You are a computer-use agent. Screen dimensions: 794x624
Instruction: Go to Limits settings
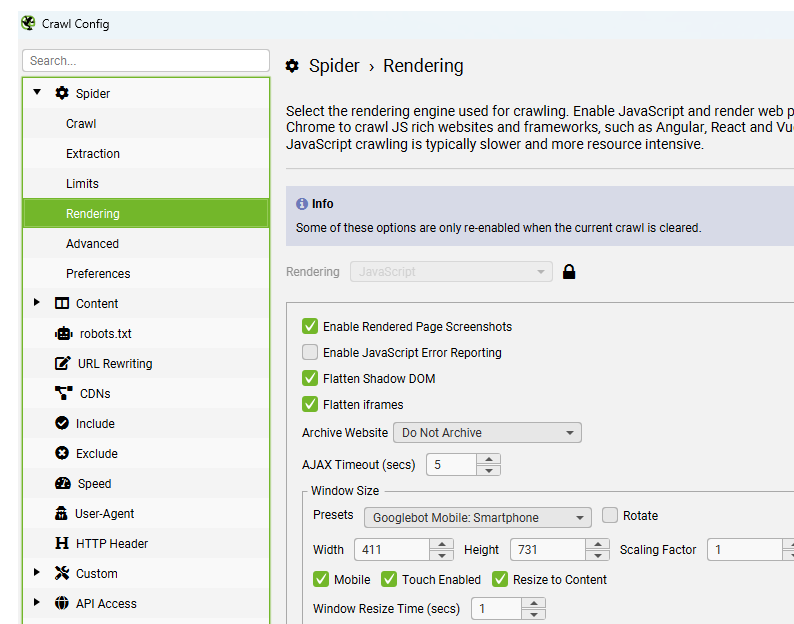(x=82, y=184)
